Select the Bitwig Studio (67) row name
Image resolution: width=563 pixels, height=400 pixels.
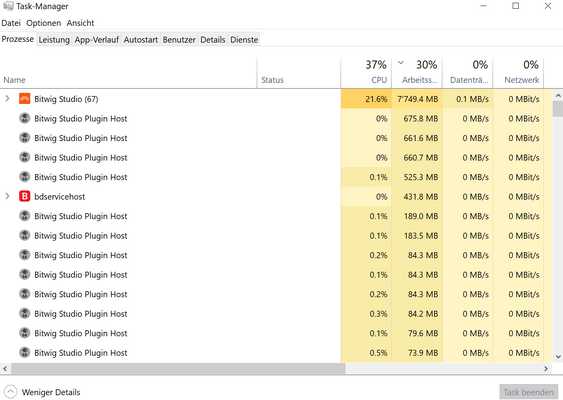(66, 99)
